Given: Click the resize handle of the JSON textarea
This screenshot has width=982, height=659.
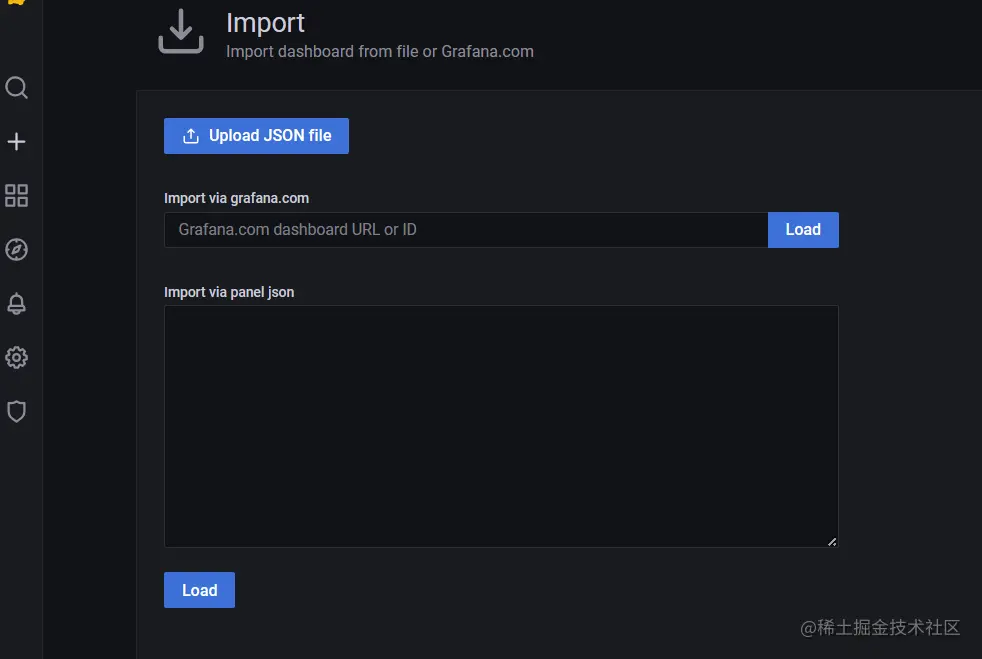Looking at the screenshot, I should click(832, 542).
